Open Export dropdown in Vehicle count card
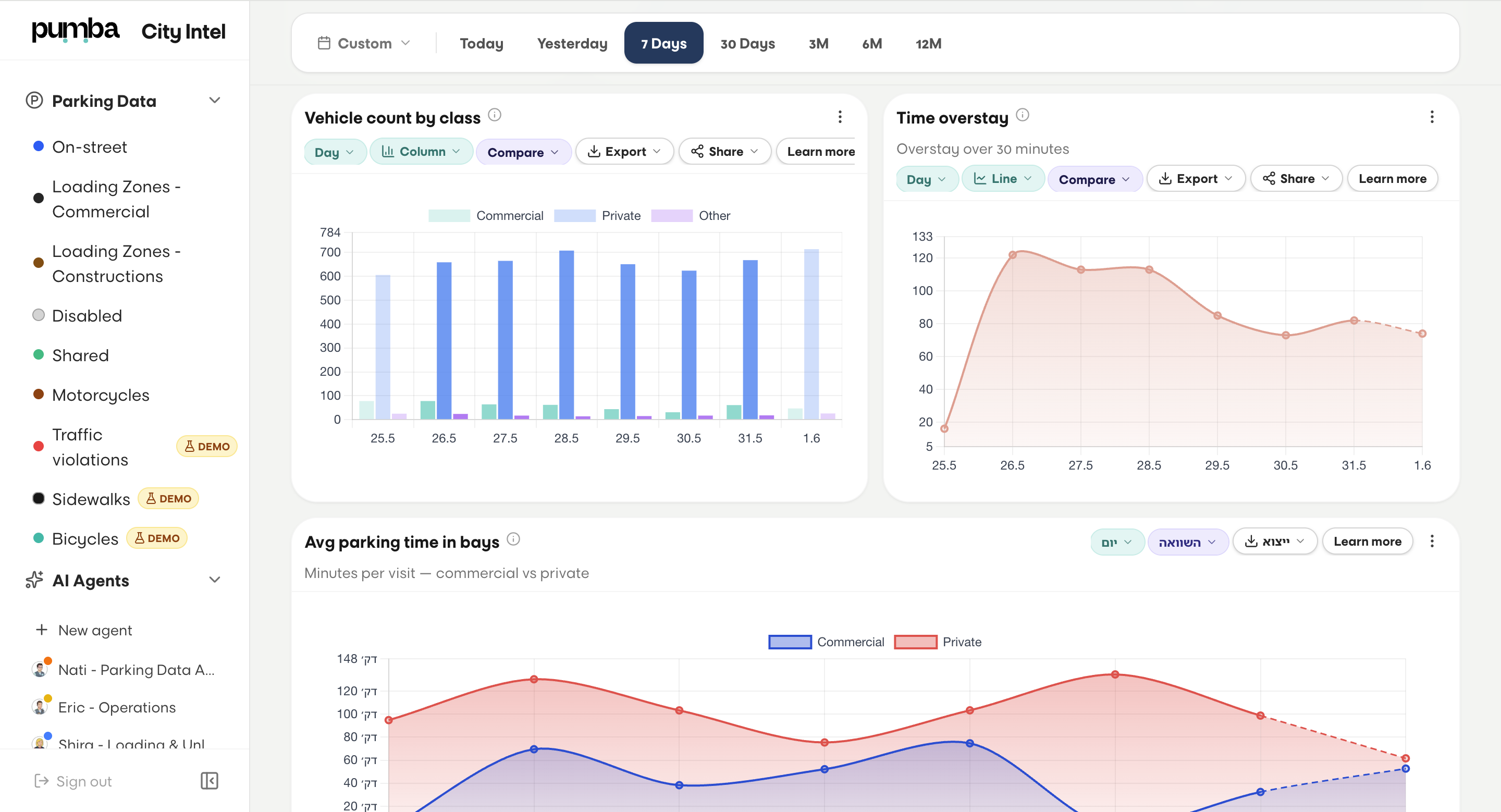 pos(625,152)
